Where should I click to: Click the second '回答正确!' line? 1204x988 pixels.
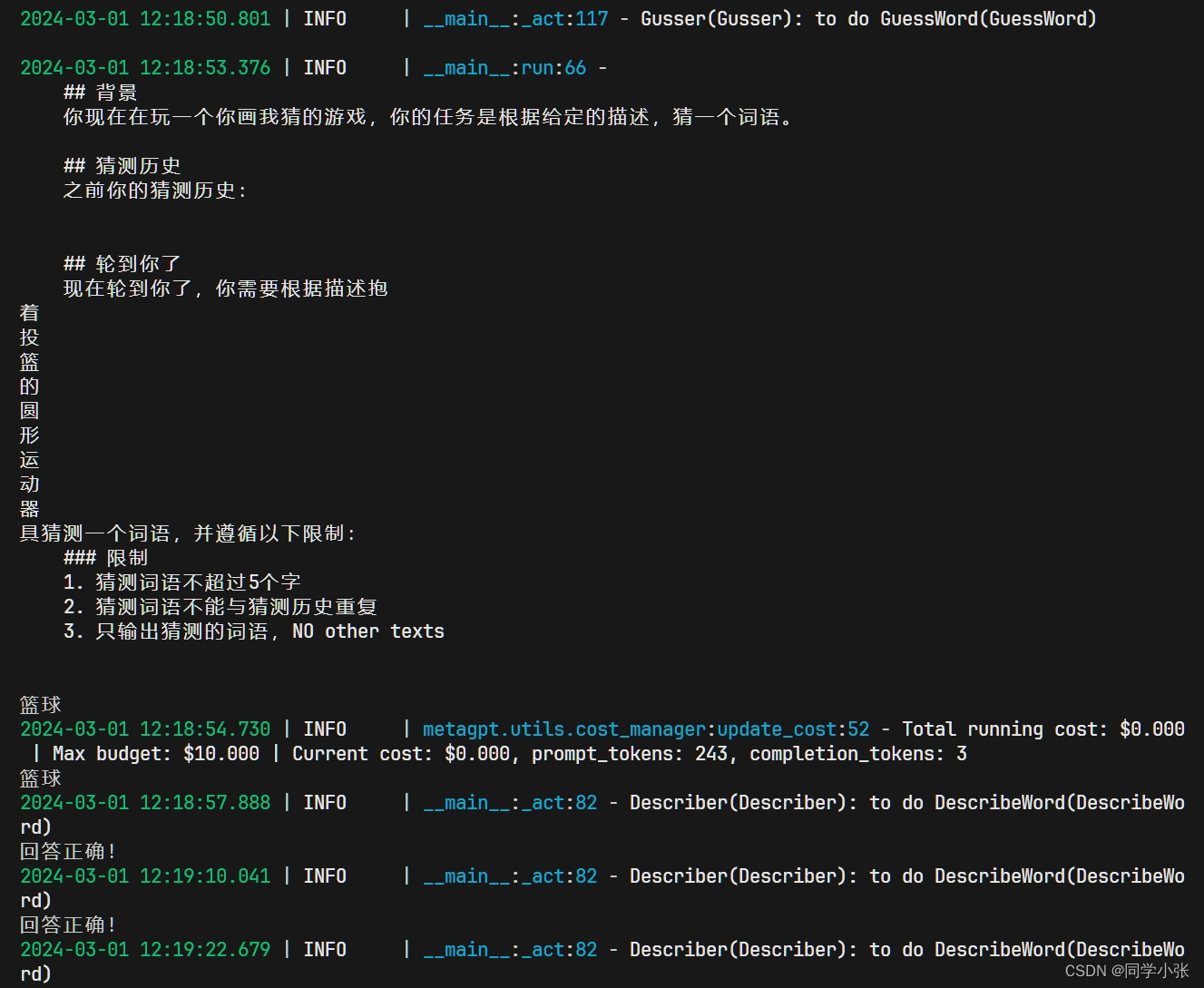click(68, 925)
